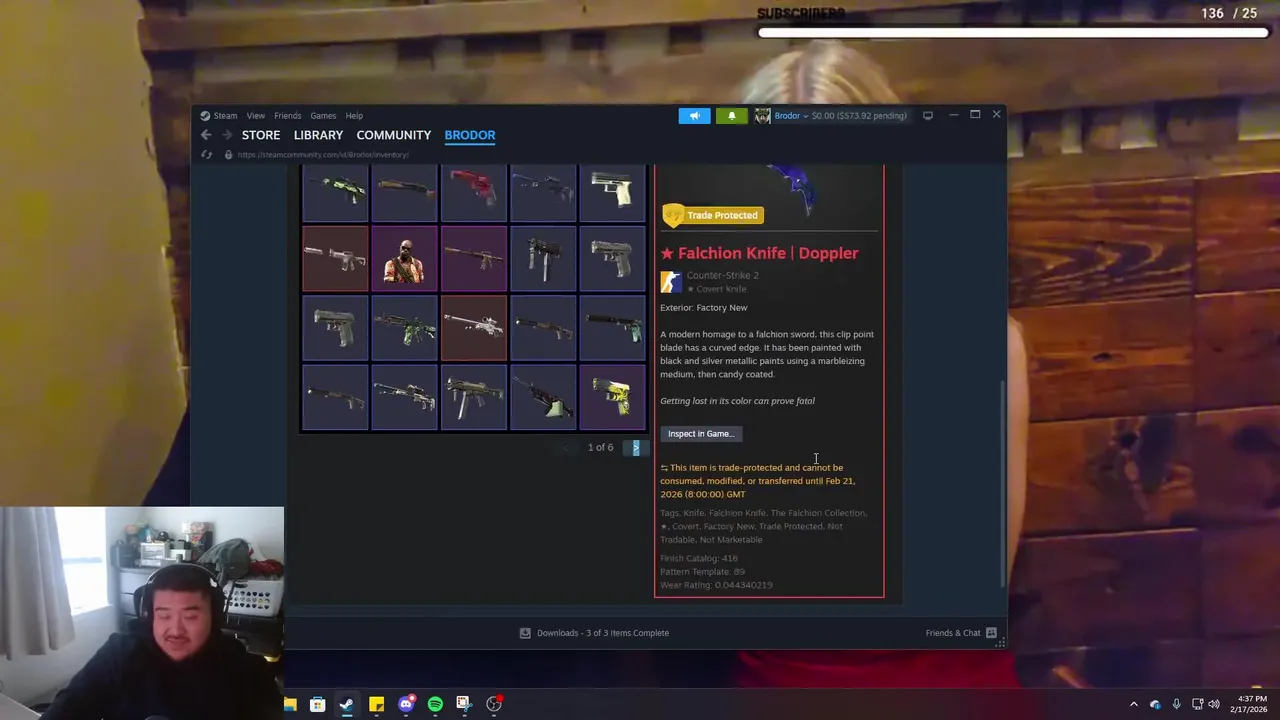Open Microsoft Store from the taskbar
Image resolution: width=1280 pixels, height=720 pixels.
point(317,704)
